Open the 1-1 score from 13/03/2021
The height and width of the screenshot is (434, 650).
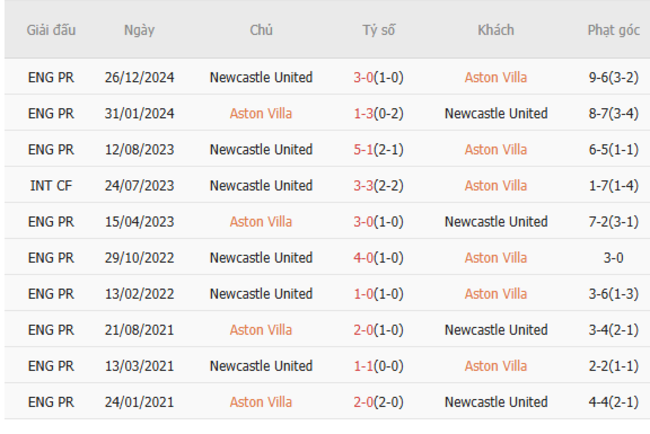(x=364, y=365)
